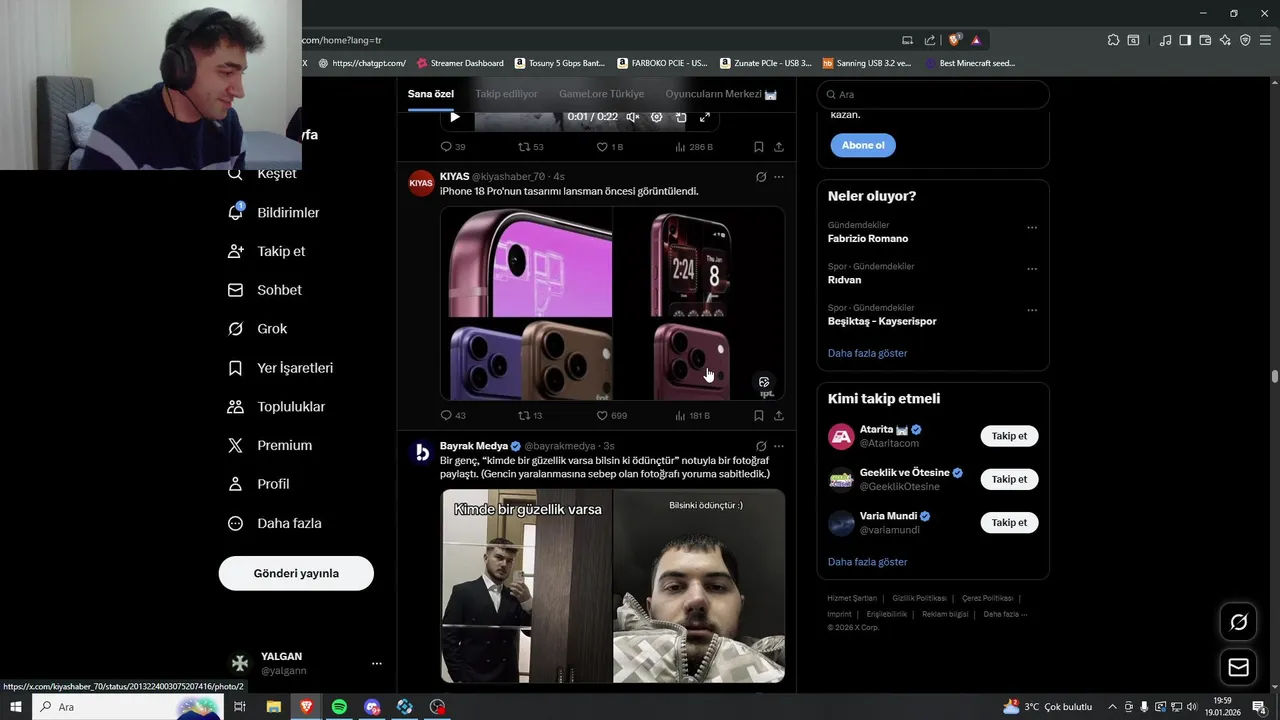Image resolution: width=1280 pixels, height=720 pixels.
Task: Open Brave Wallet toolbar icon
Action: (1205, 40)
